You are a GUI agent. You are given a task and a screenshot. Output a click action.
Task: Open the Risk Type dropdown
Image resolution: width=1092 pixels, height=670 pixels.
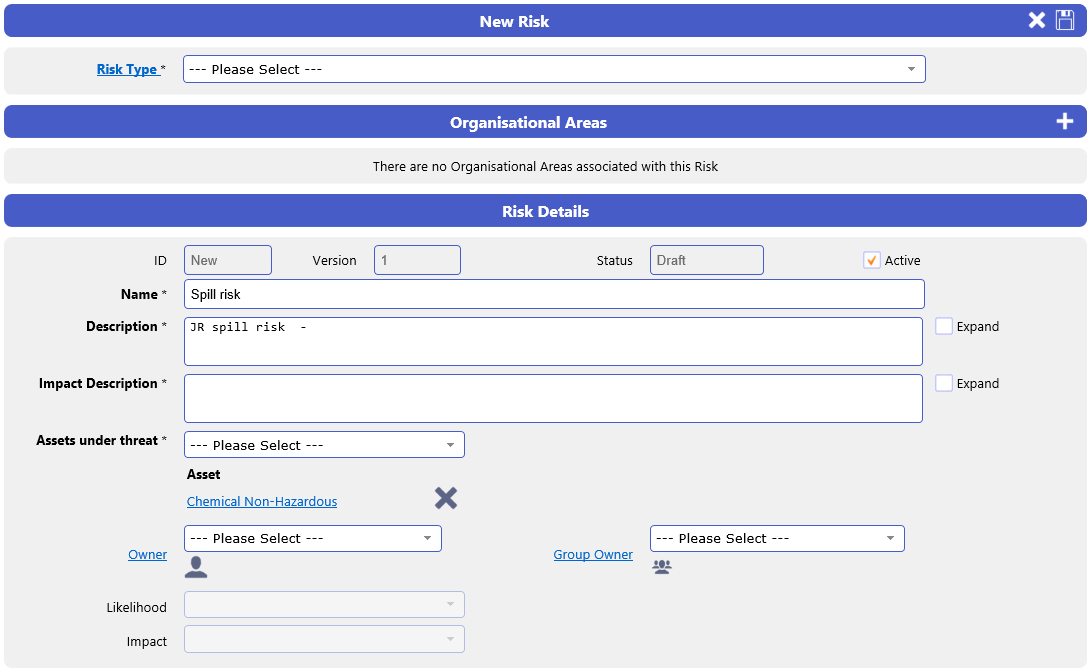(554, 69)
